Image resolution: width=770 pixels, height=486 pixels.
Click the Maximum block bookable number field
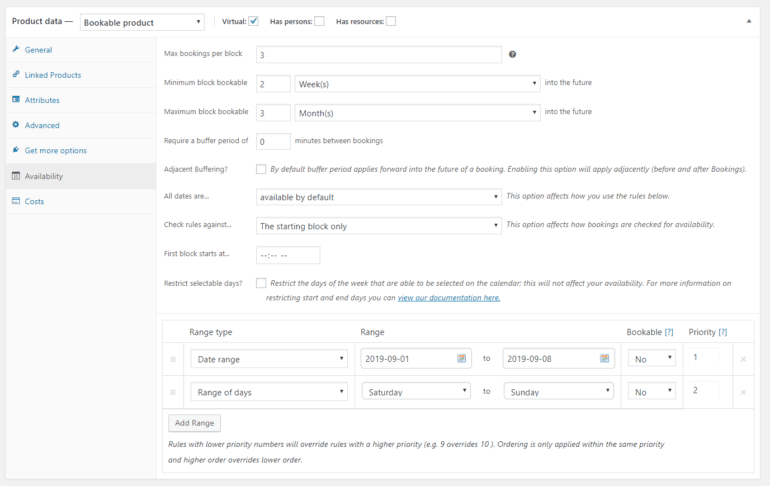click(273, 113)
